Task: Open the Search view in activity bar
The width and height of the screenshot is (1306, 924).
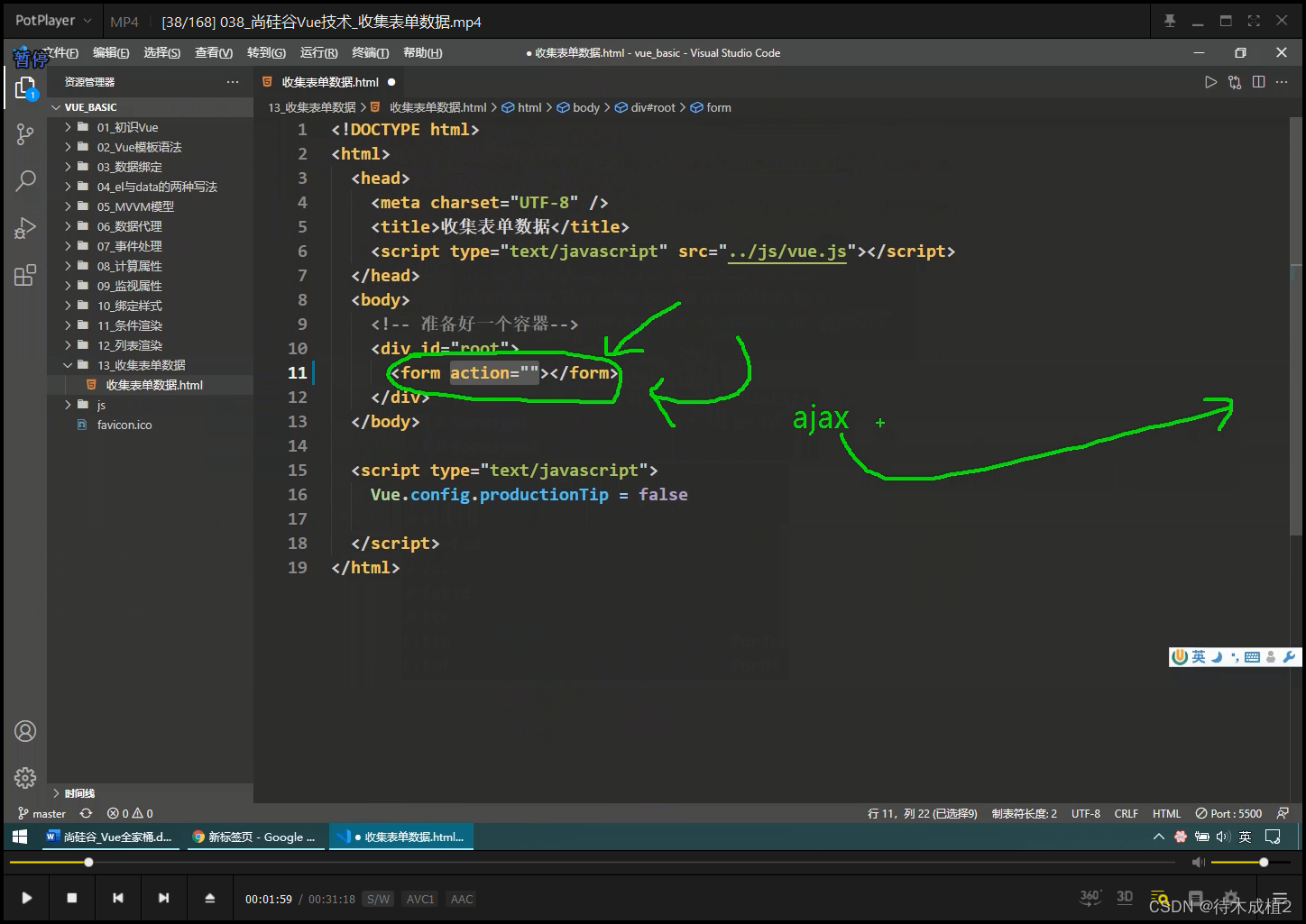Action: (x=25, y=180)
